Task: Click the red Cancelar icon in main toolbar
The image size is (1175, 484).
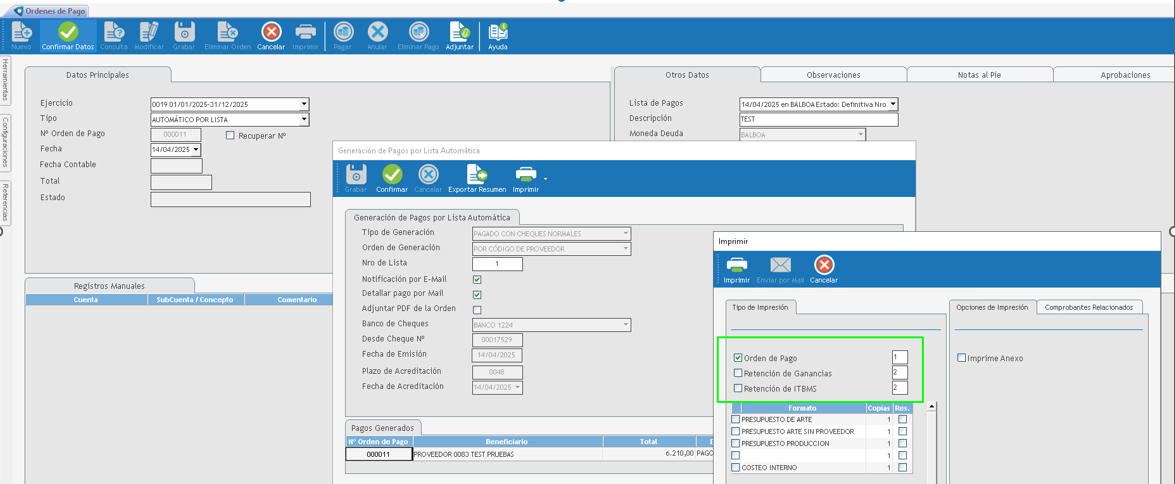Action: (x=271, y=35)
